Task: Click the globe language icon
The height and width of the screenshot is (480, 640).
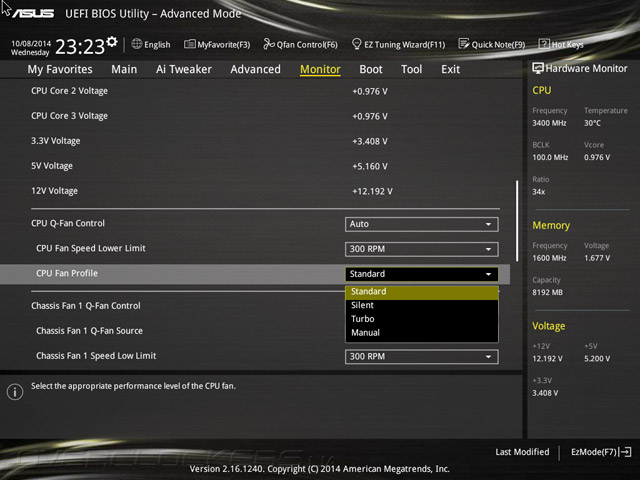Action: pos(137,44)
